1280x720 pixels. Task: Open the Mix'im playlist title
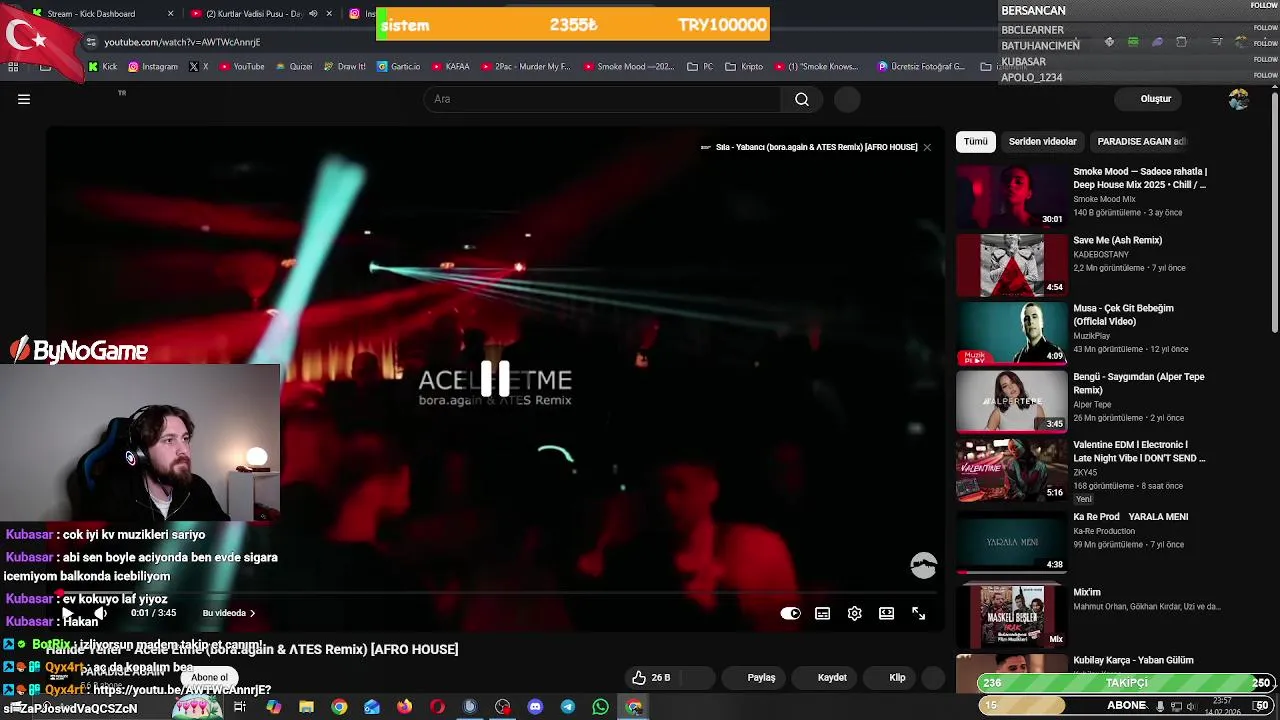coord(1087,592)
